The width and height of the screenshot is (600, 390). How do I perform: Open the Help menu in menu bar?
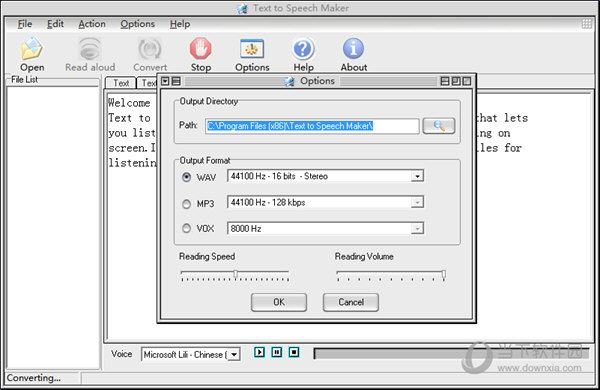pos(180,24)
